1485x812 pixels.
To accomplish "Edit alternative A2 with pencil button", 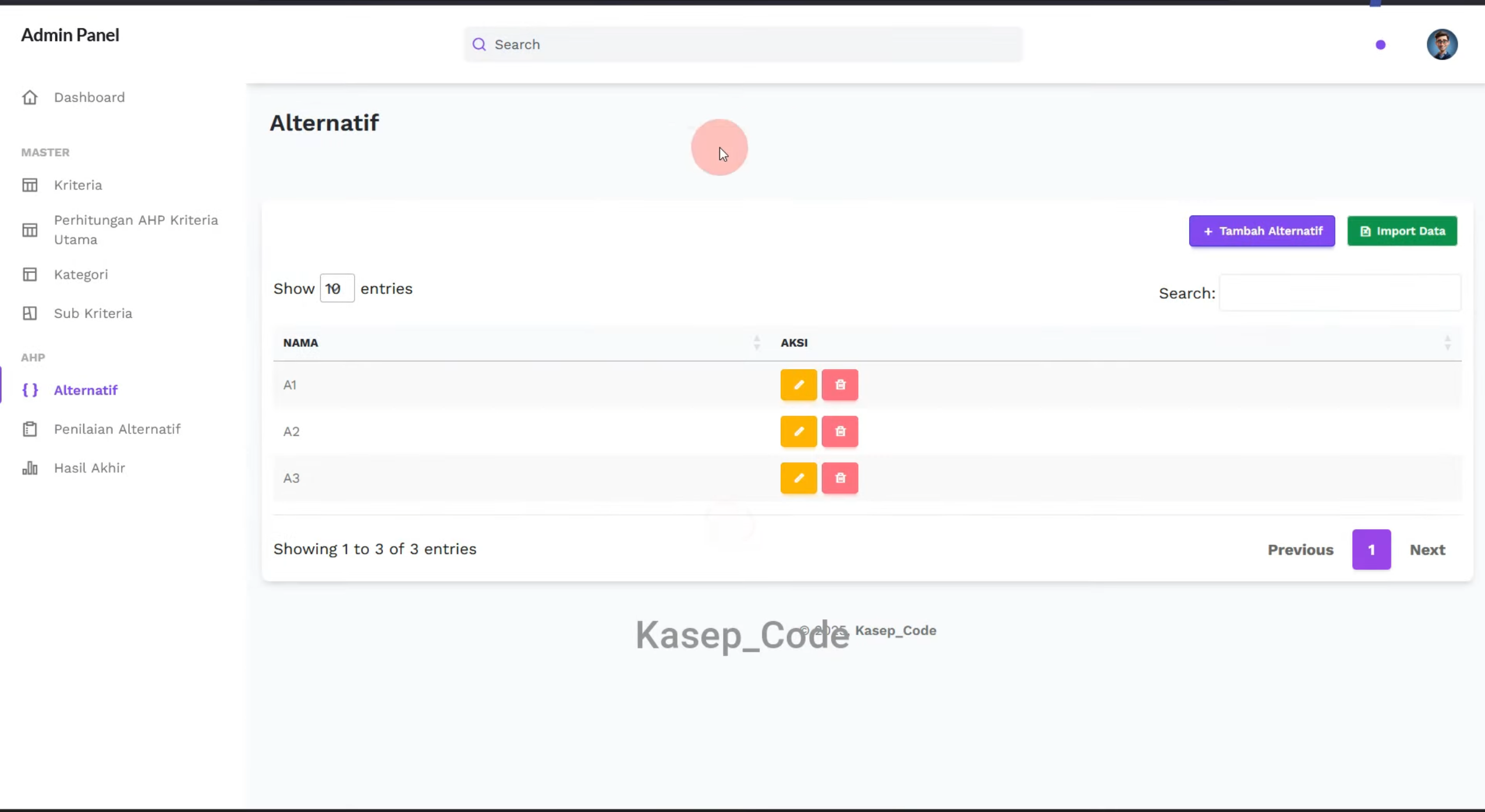I will 798,431.
